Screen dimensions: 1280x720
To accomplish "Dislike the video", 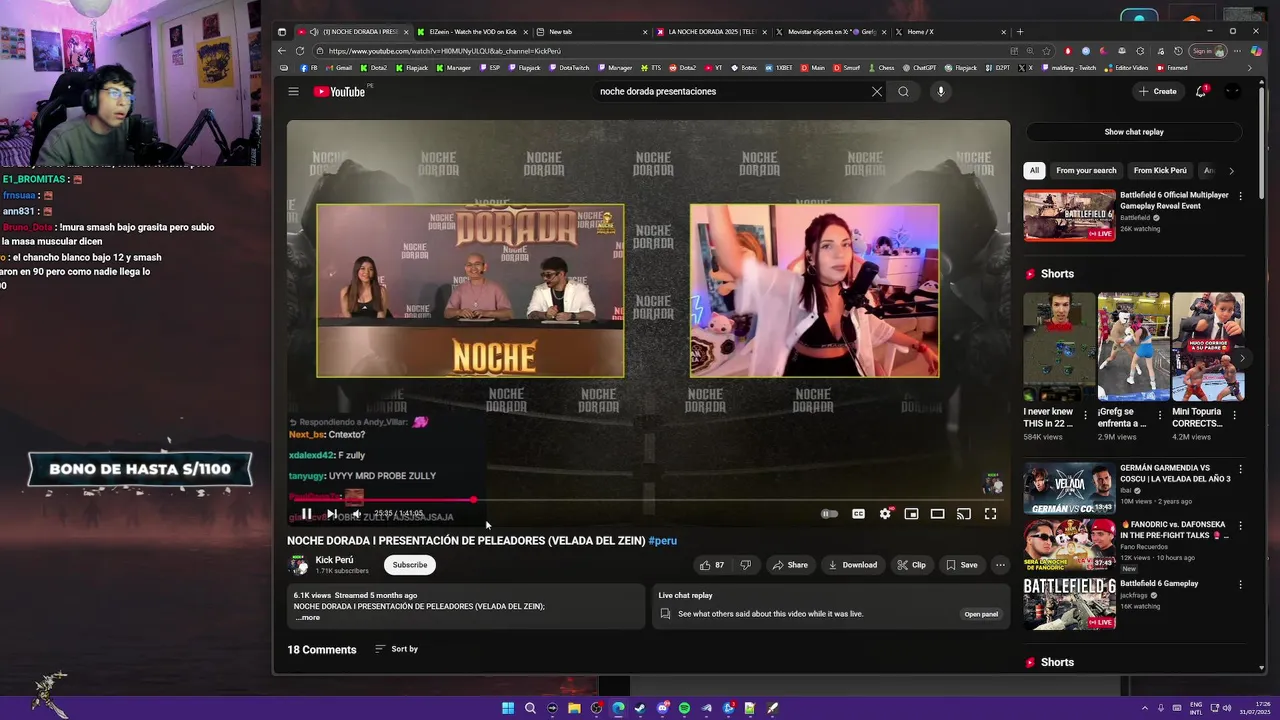I will (745, 565).
